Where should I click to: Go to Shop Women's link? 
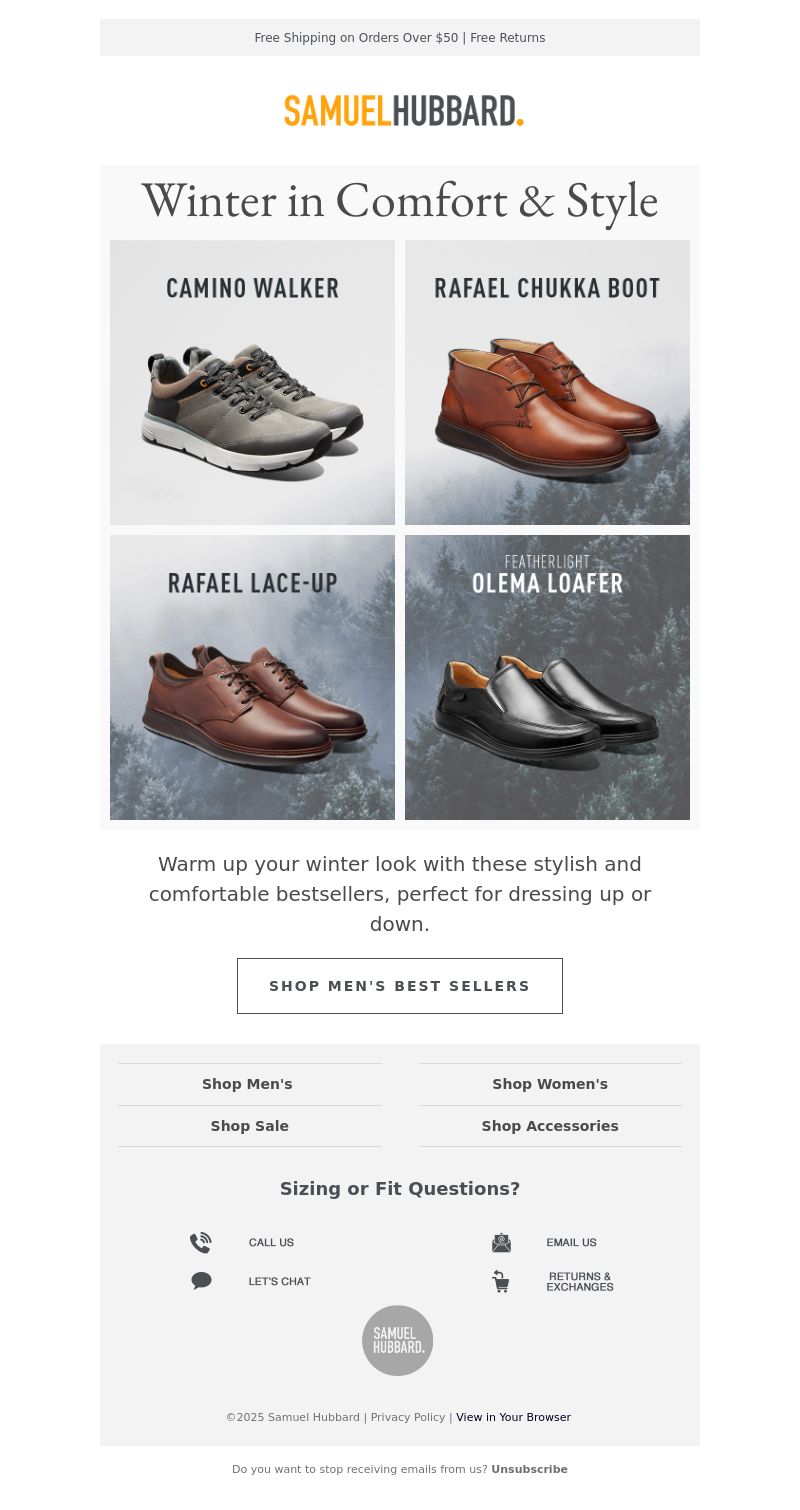(x=550, y=1084)
